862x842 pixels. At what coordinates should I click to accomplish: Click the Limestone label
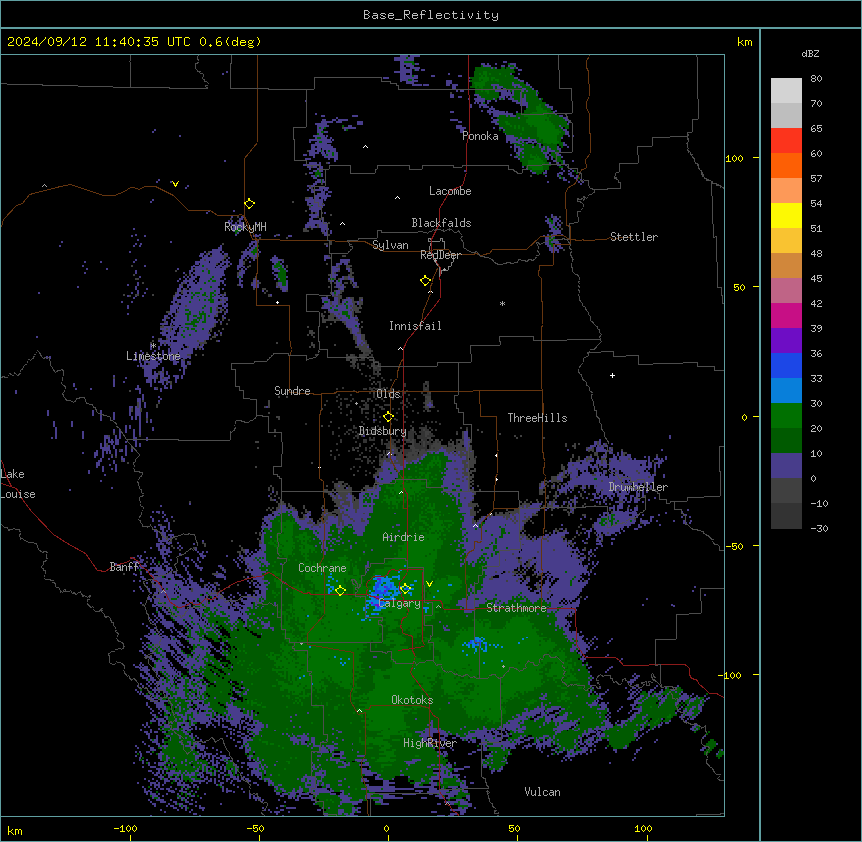tap(153, 356)
